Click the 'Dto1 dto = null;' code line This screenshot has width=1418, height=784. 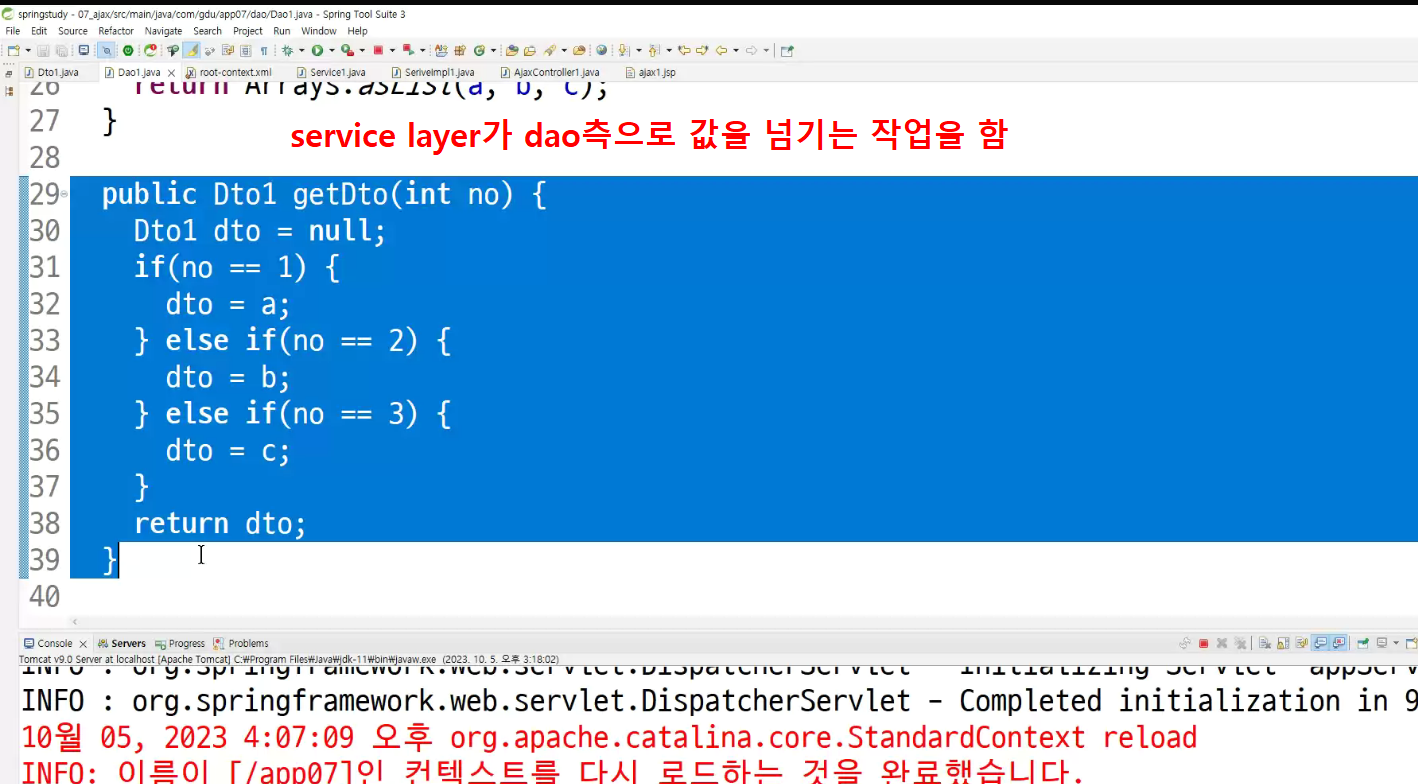[260, 231]
